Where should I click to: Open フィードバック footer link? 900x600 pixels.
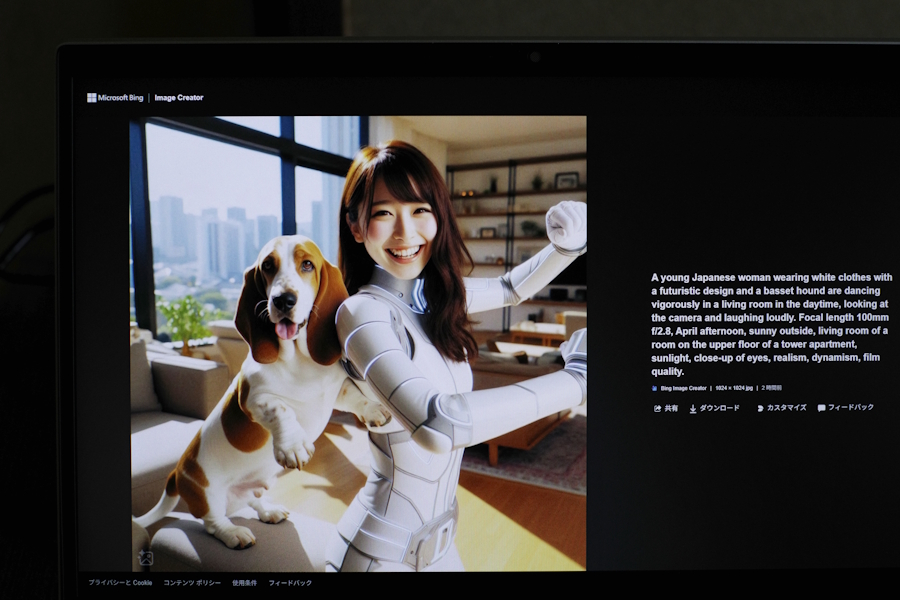290,583
